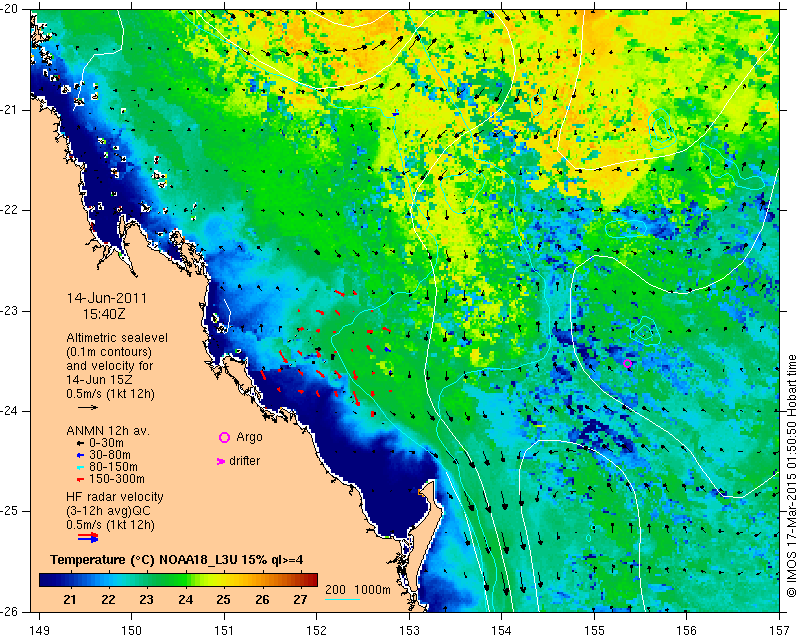Click the "Altimetric sealevel" legend line

[117, 338]
